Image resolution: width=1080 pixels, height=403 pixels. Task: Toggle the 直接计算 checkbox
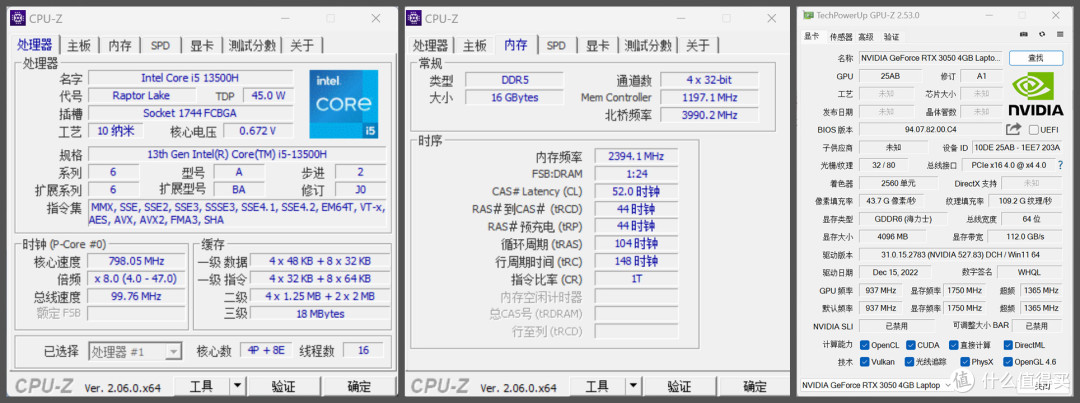tap(953, 345)
